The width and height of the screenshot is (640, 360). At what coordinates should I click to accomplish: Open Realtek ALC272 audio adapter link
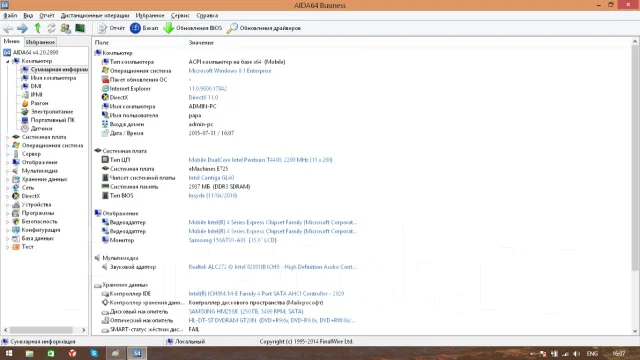[272, 267]
